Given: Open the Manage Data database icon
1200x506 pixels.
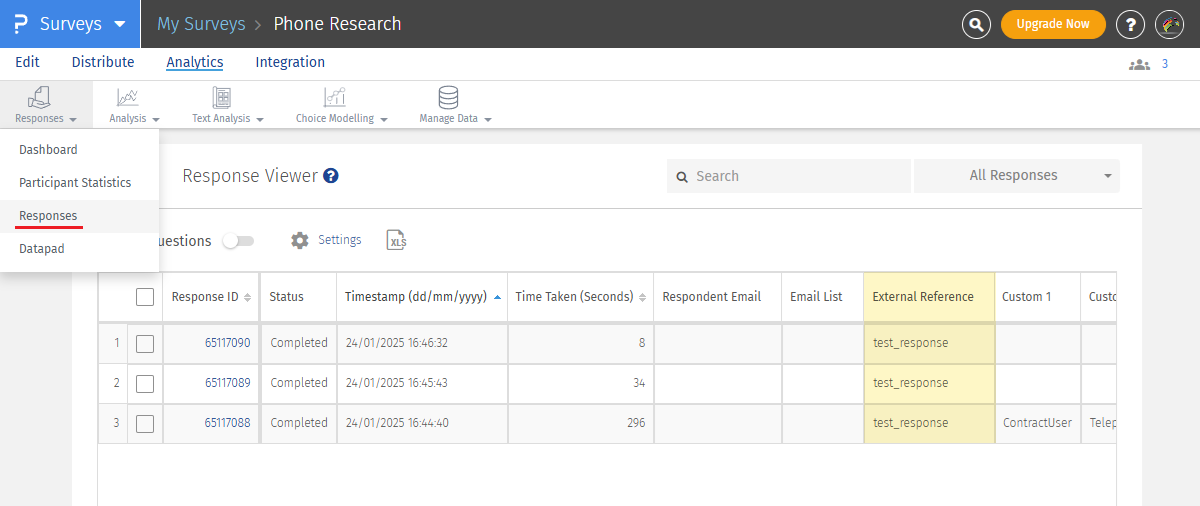Looking at the screenshot, I should (448, 98).
